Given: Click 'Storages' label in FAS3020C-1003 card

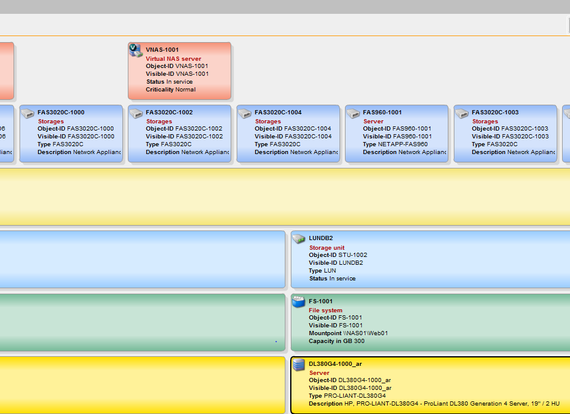Looking at the screenshot, I should [x=485, y=121].
